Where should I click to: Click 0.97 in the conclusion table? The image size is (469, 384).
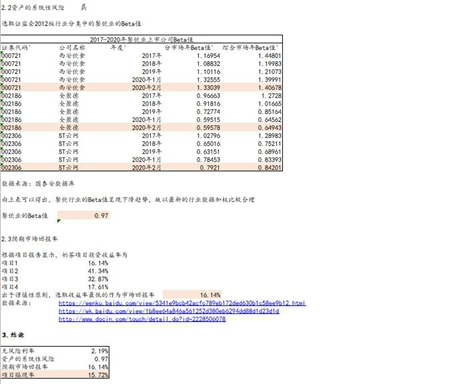tap(101, 359)
